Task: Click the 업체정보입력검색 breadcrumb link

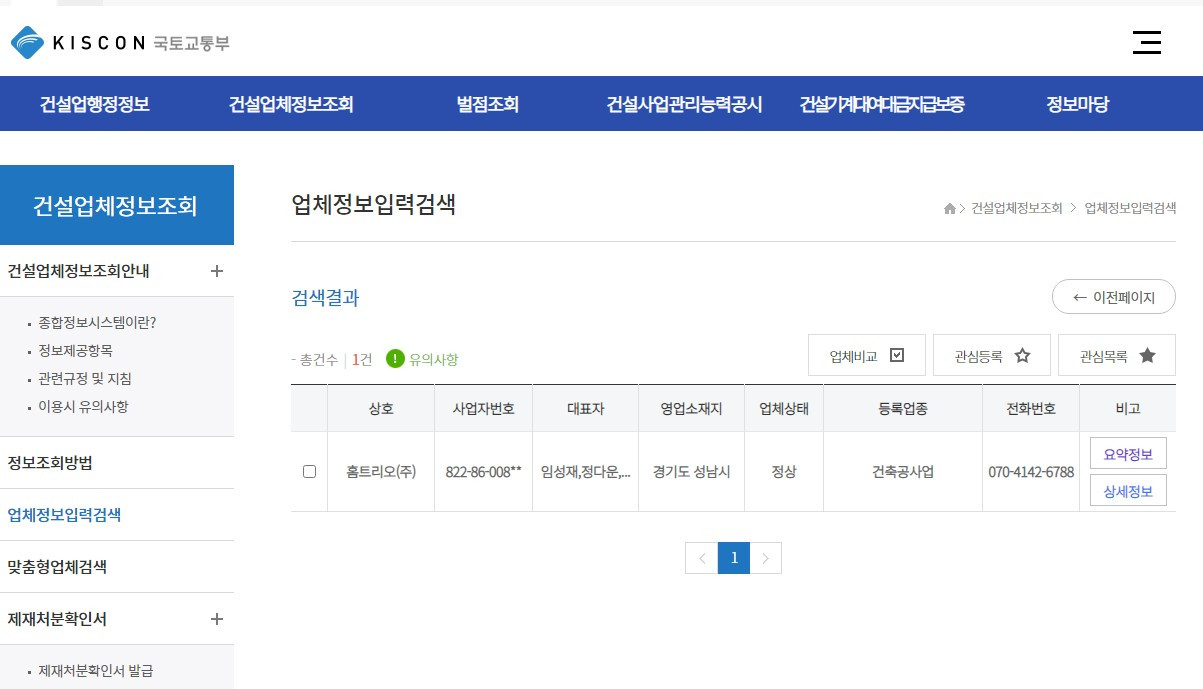Action: (x=1130, y=209)
